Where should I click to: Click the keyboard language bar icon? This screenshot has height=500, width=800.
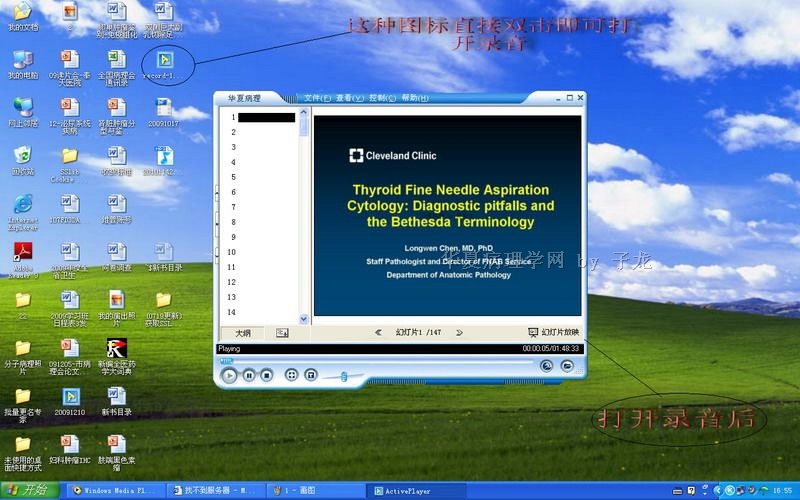678,491
